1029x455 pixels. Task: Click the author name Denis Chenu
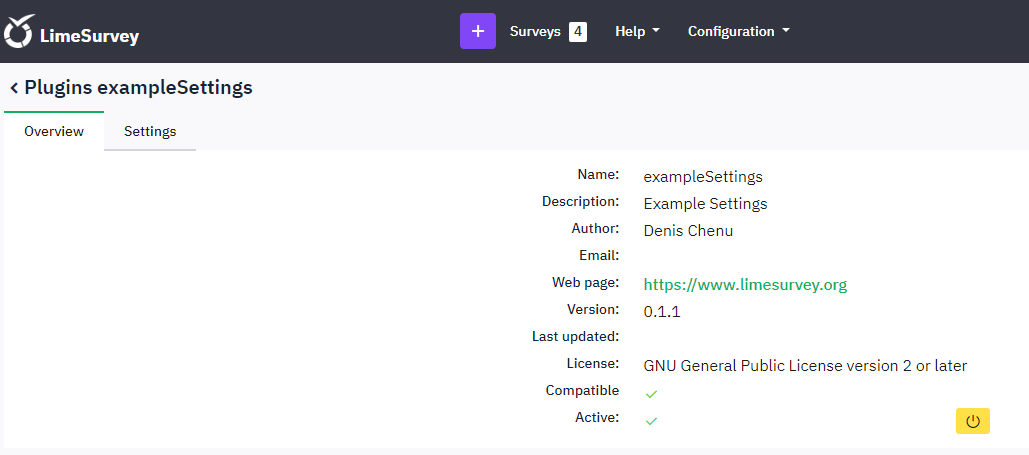tap(688, 231)
